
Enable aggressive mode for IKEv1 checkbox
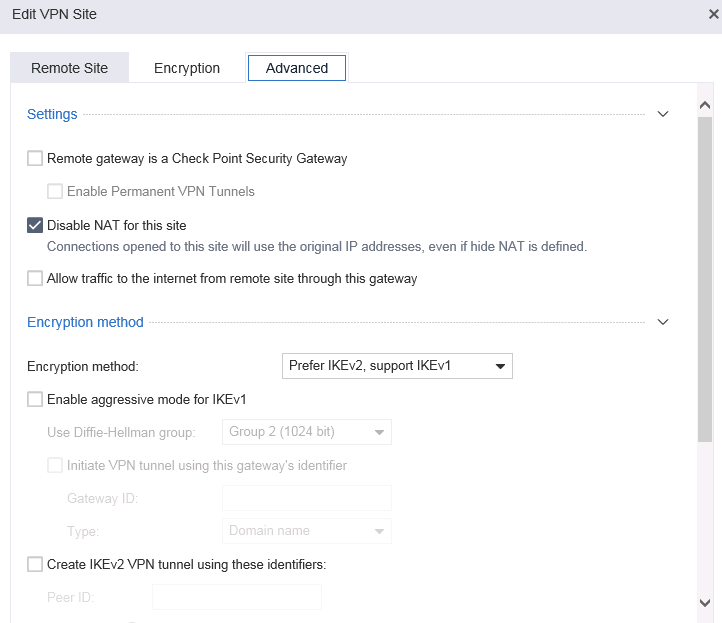point(35,399)
